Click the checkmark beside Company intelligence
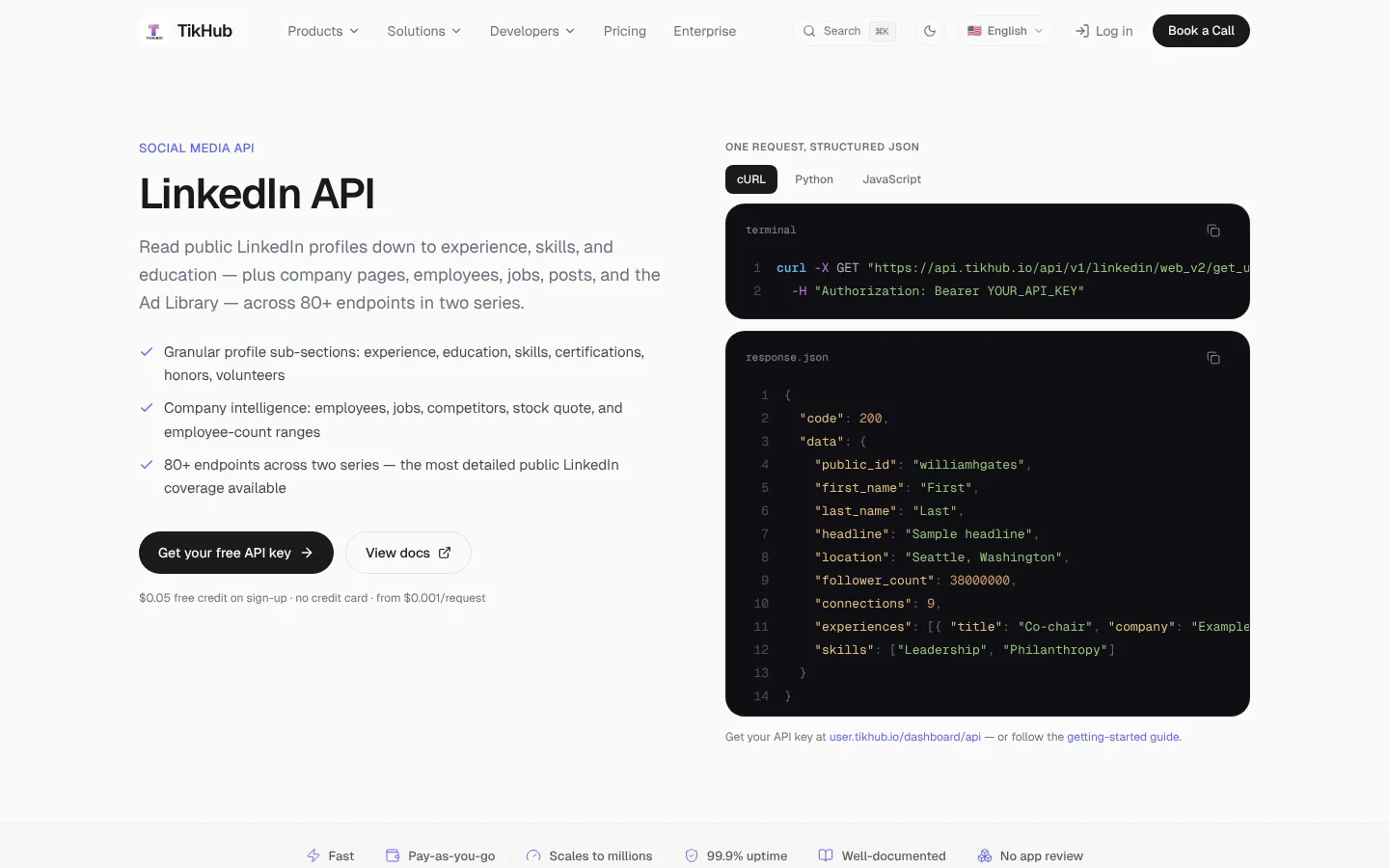 [x=147, y=408]
